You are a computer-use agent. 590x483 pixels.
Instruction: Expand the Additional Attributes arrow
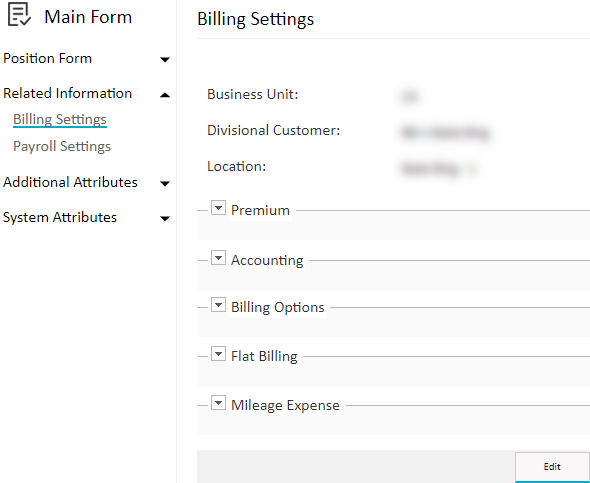165,184
